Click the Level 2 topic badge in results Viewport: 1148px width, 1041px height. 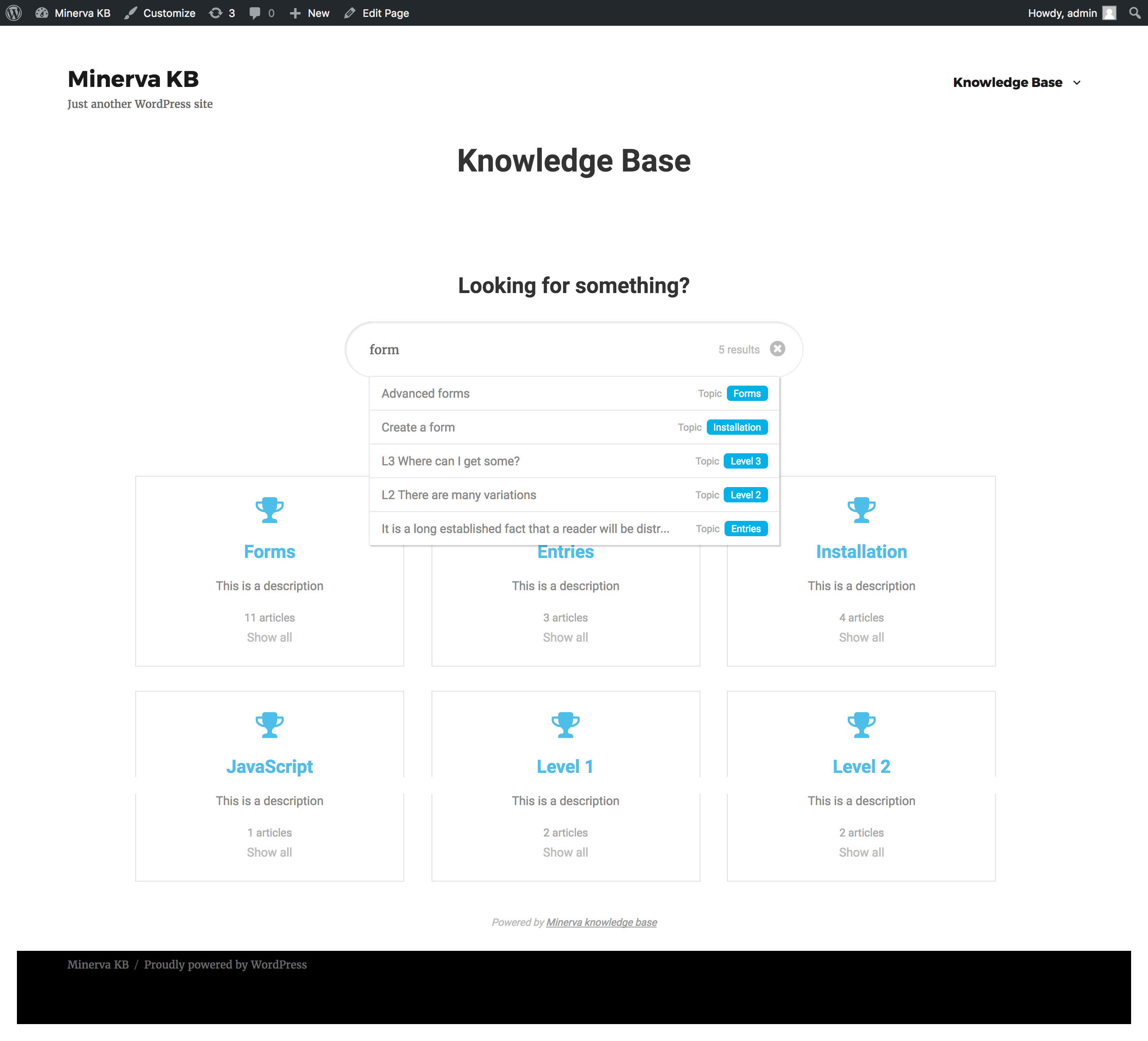click(x=745, y=495)
